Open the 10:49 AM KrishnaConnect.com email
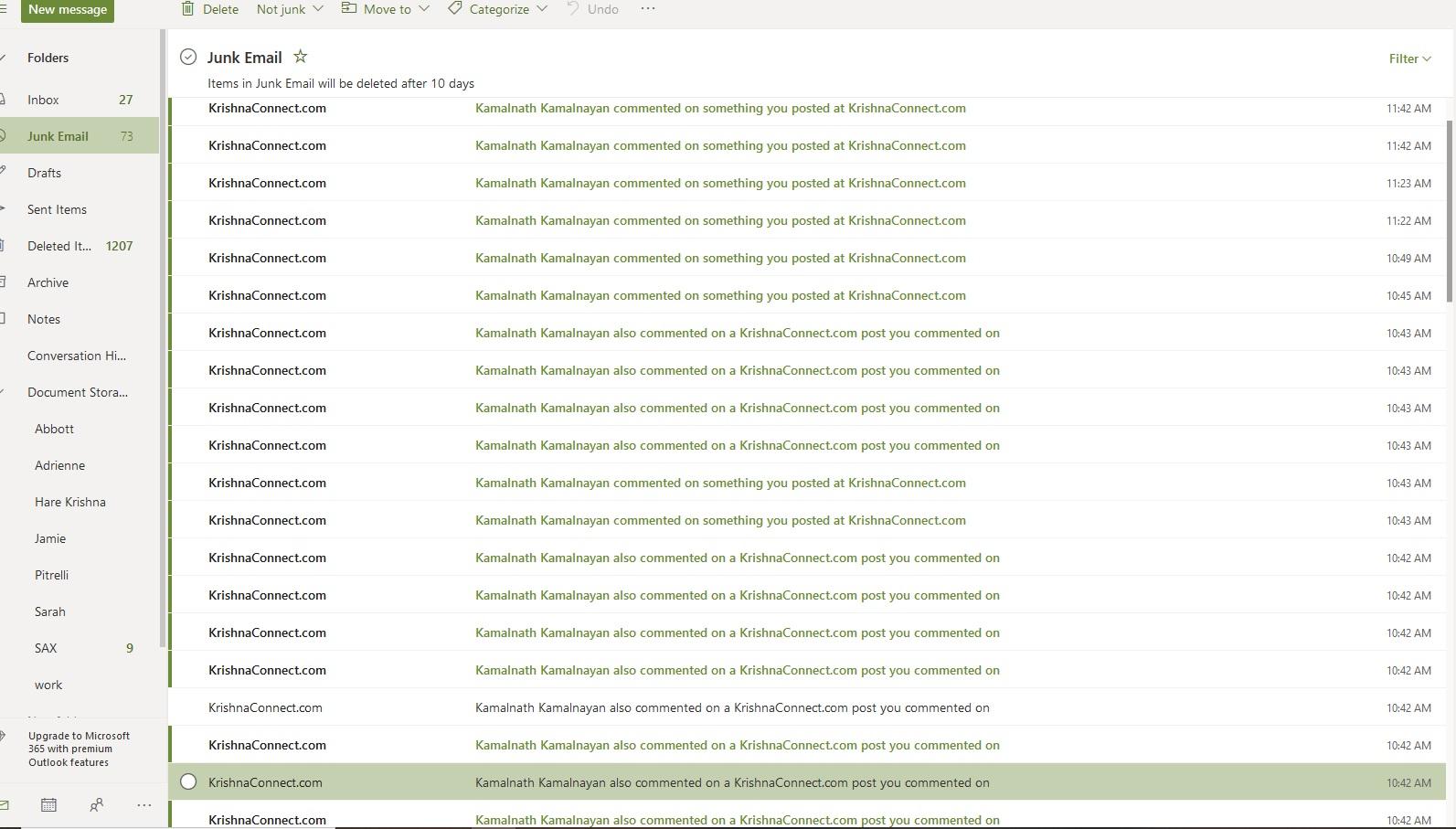Screen dimensions: 1456x829 [x=807, y=258]
